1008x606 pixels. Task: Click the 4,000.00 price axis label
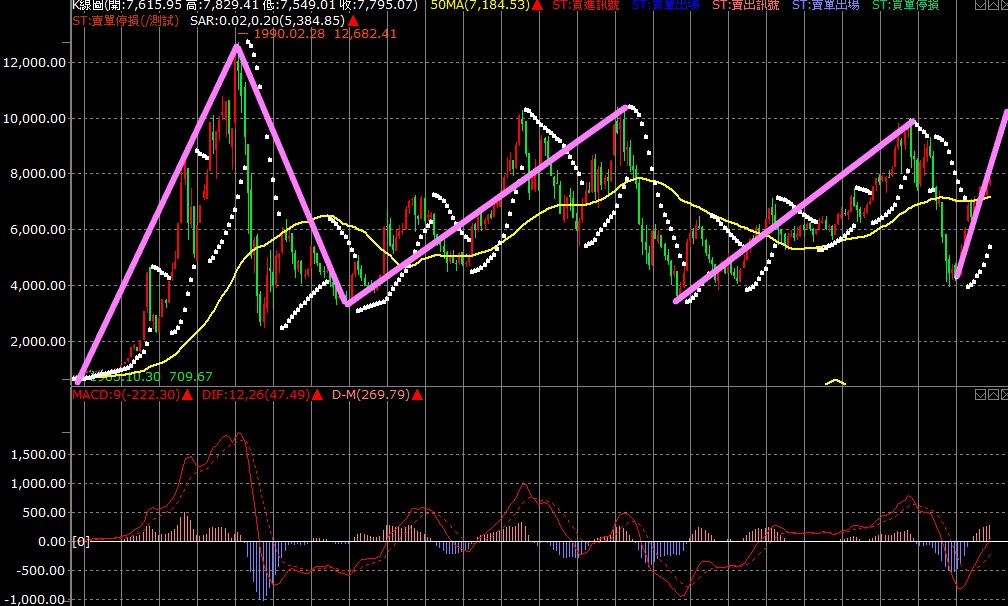(38, 285)
